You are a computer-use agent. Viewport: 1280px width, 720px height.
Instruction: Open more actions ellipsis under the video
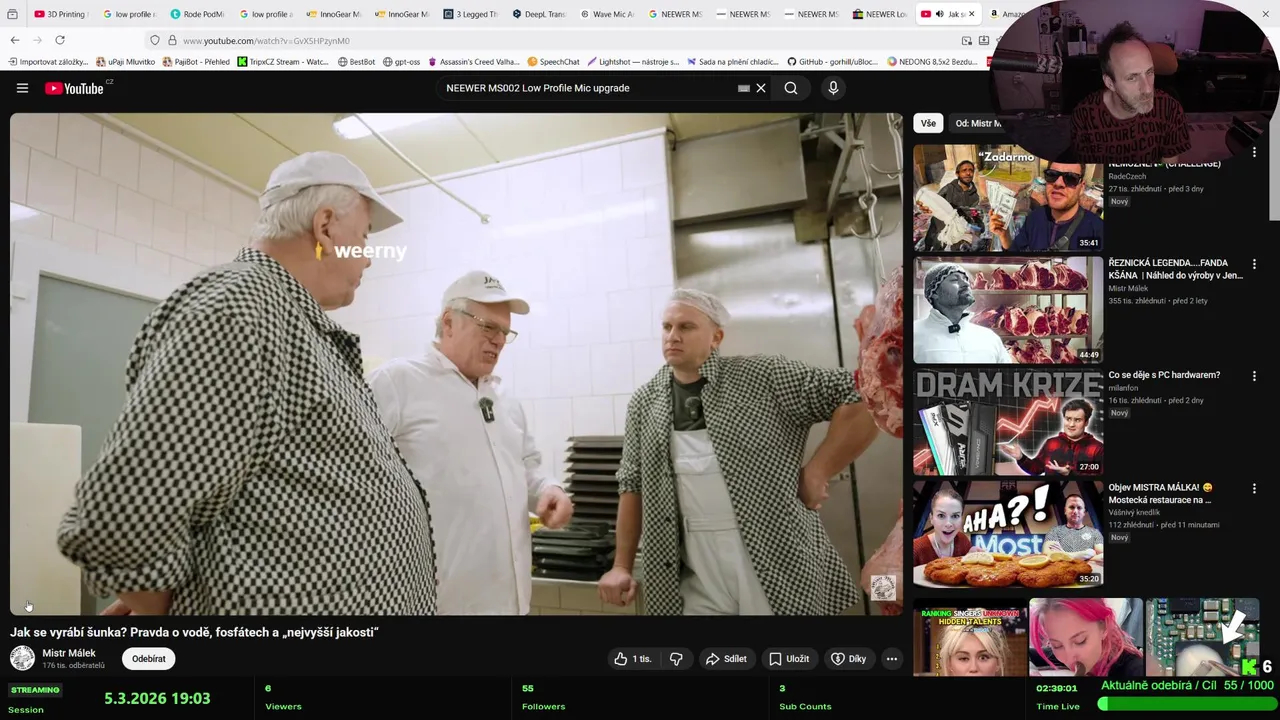[x=891, y=659]
